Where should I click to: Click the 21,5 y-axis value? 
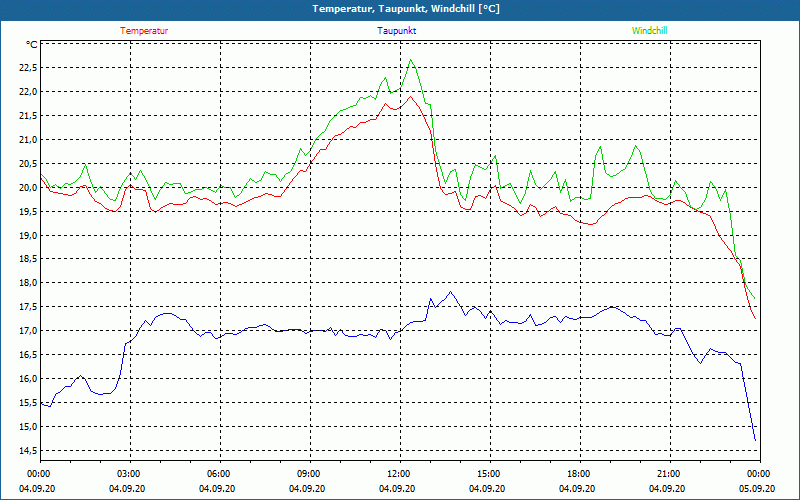pos(28,116)
